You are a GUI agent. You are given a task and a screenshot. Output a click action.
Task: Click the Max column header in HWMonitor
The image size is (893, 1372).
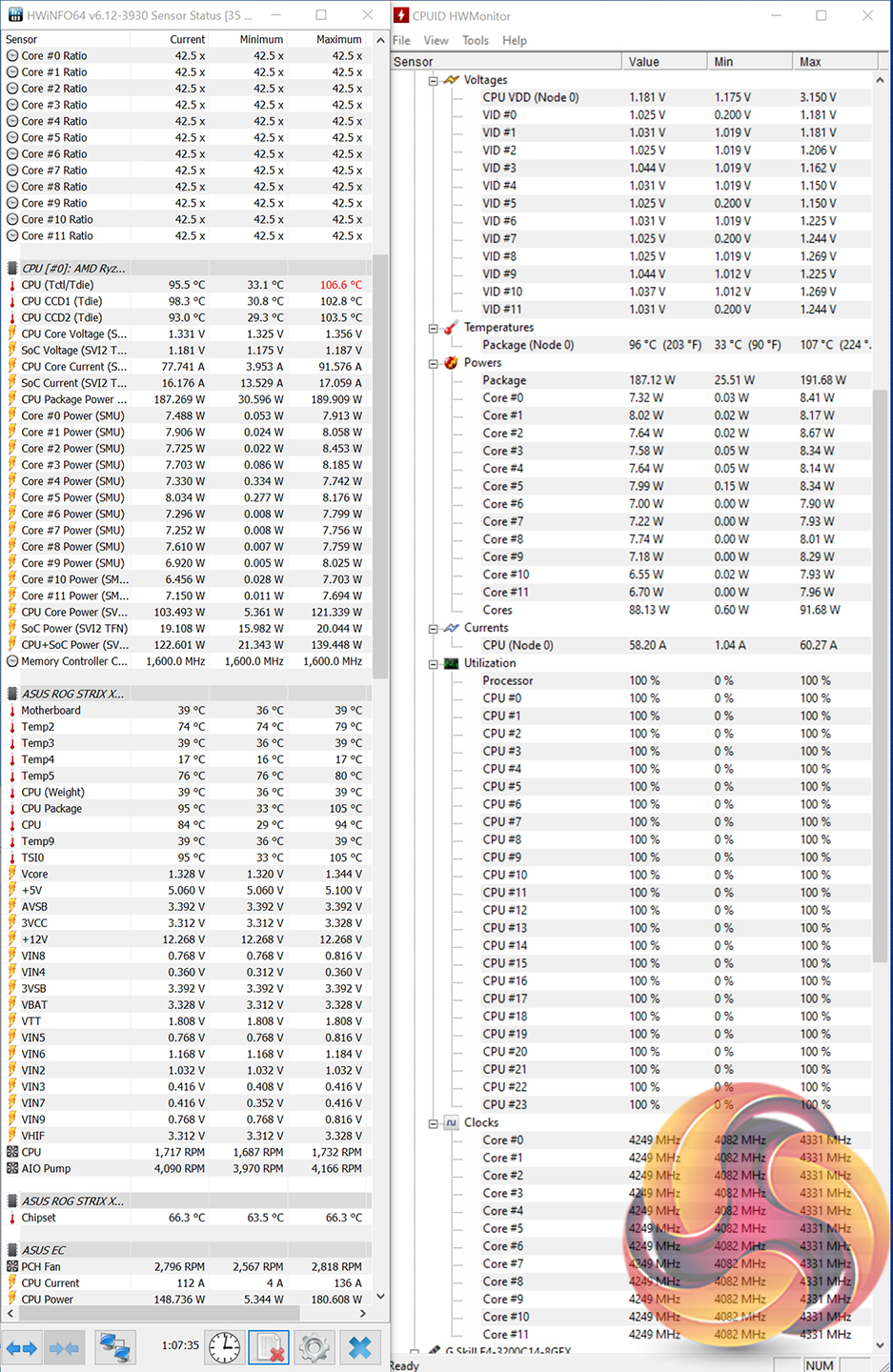tap(835, 61)
